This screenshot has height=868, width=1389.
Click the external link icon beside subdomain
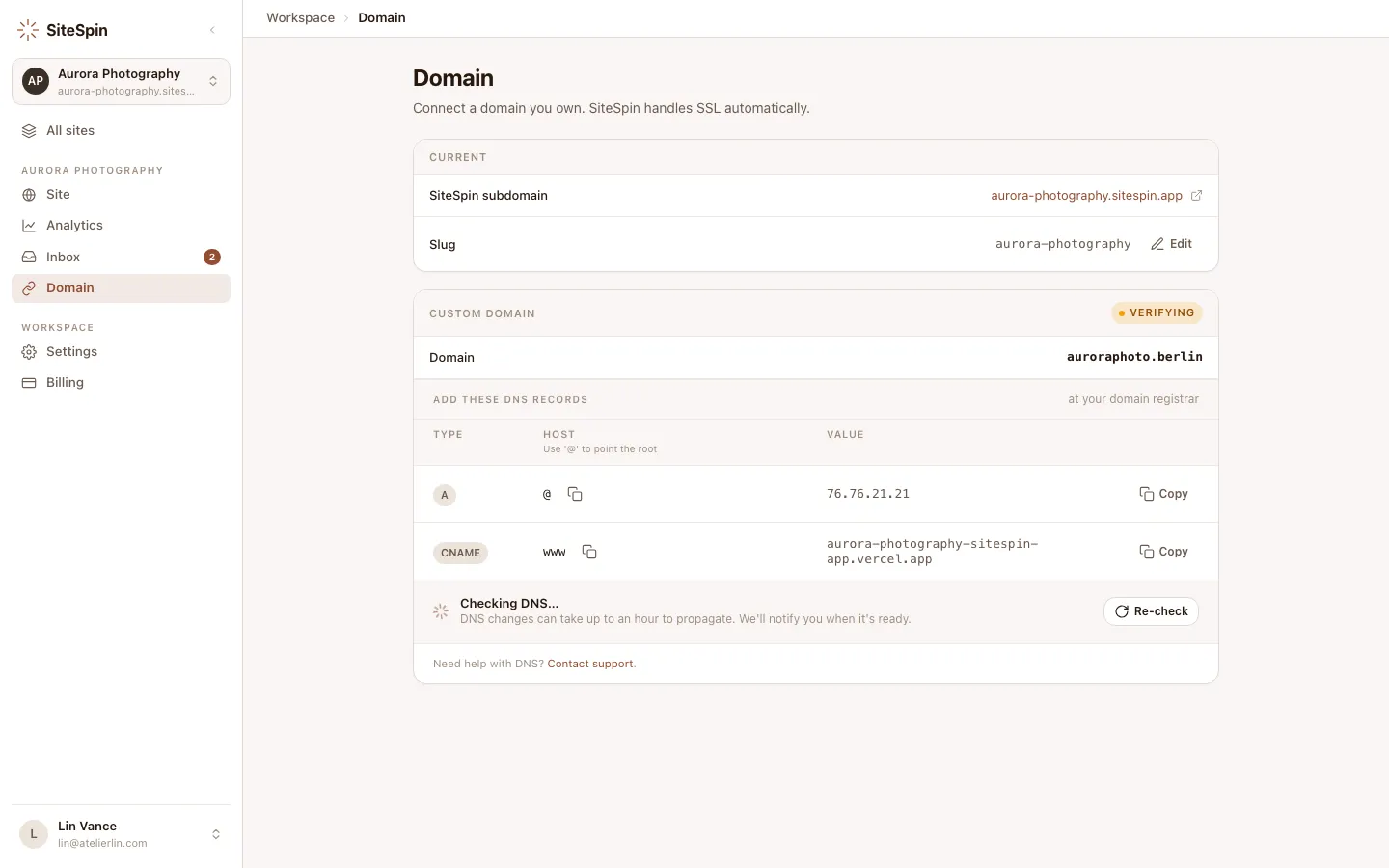pyautogui.click(x=1196, y=196)
